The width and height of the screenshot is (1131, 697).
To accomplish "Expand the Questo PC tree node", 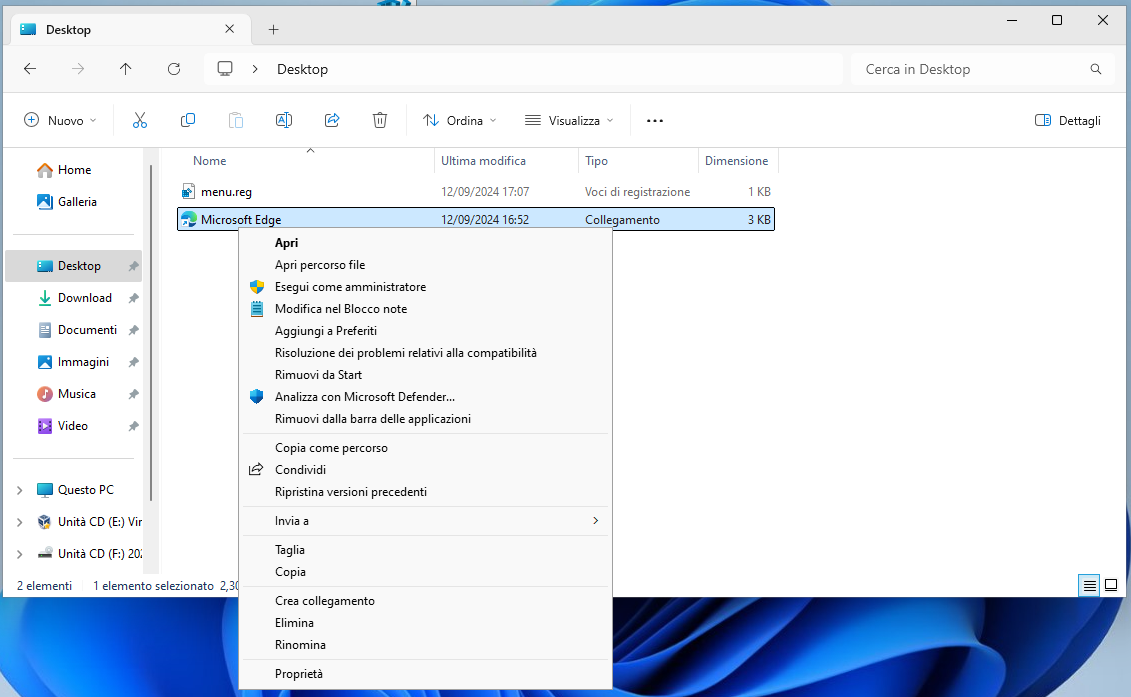I will click(x=19, y=490).
